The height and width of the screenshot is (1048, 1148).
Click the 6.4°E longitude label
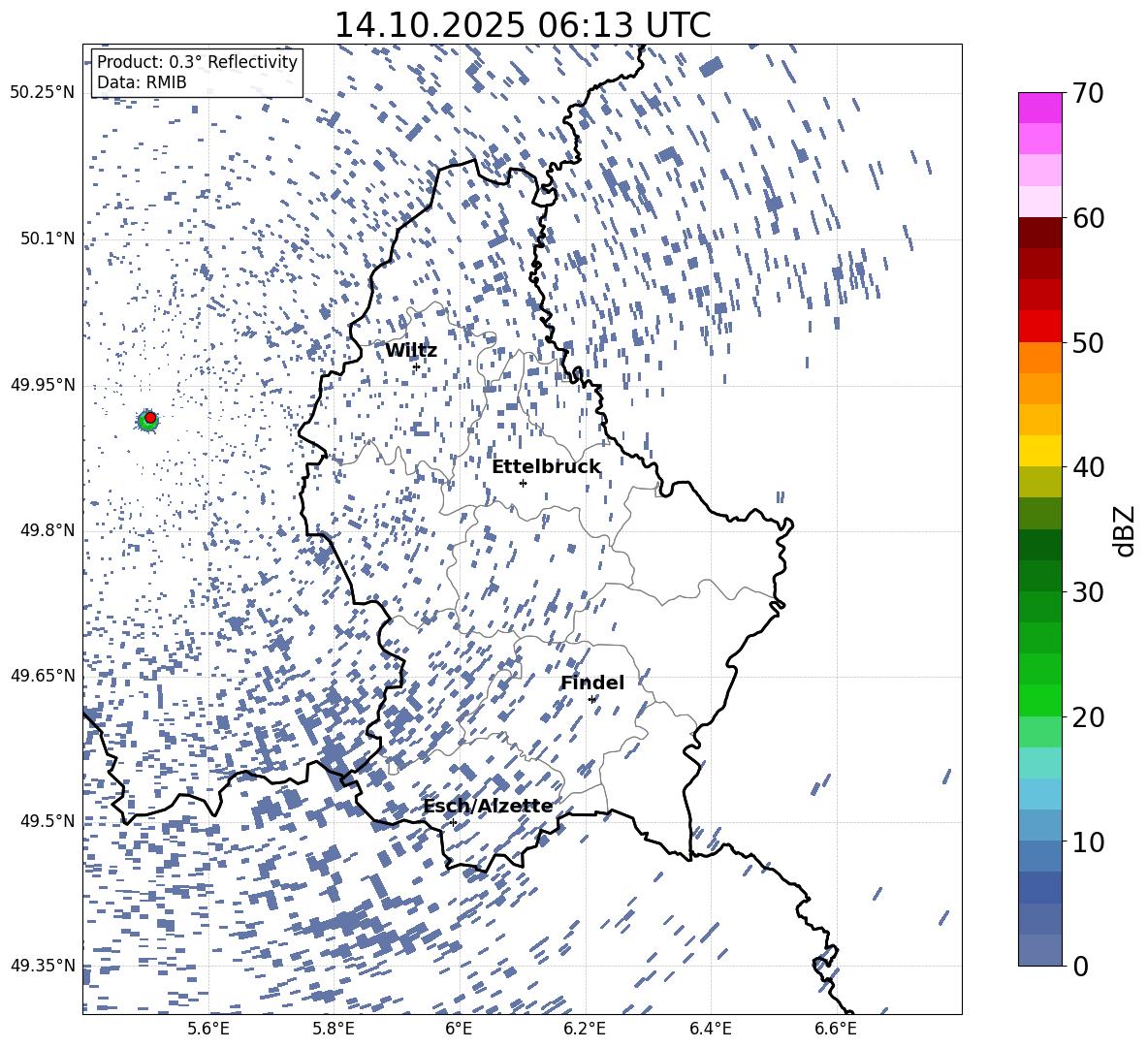click(710, 1030)
